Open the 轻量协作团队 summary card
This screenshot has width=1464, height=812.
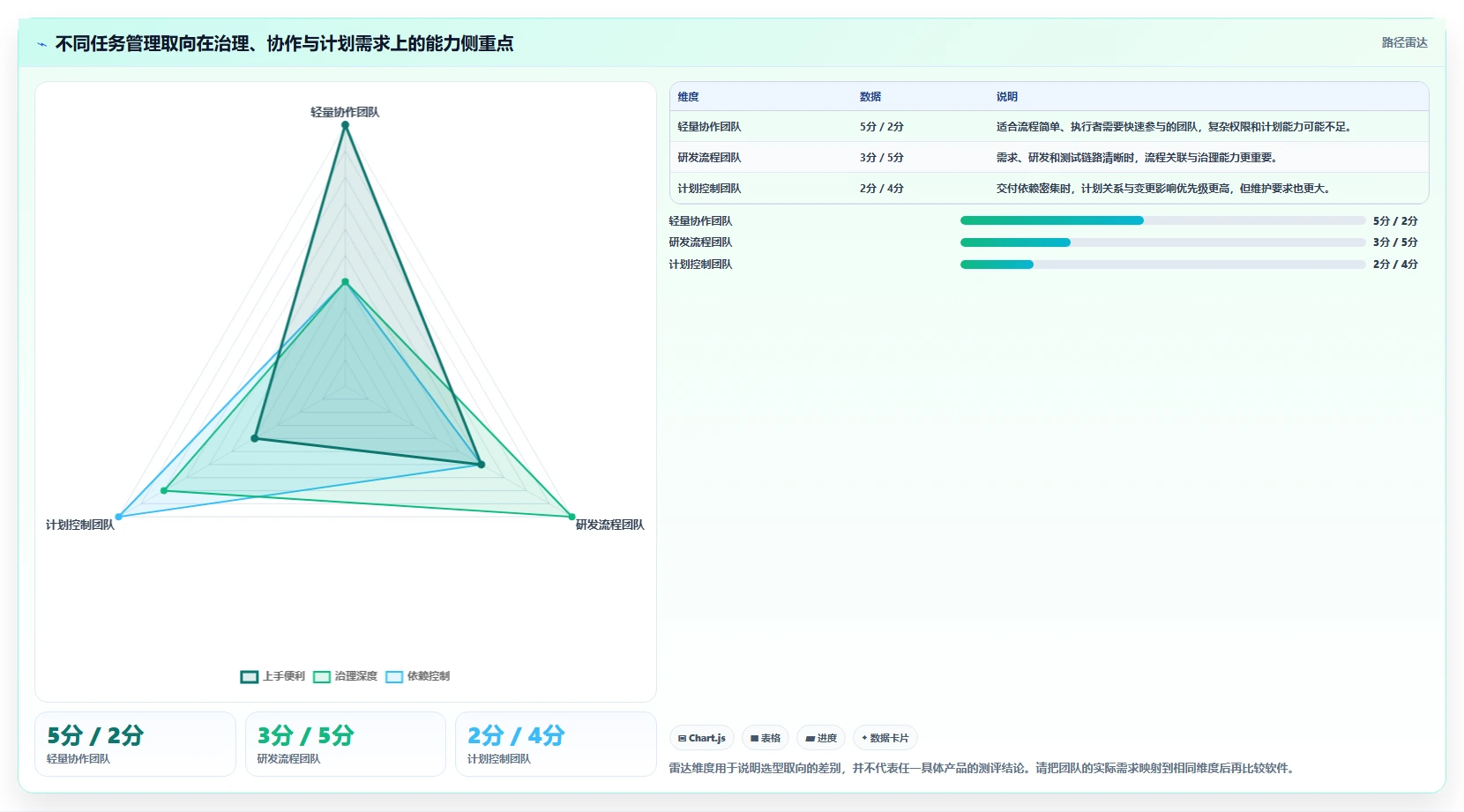(x=135, y=744)
